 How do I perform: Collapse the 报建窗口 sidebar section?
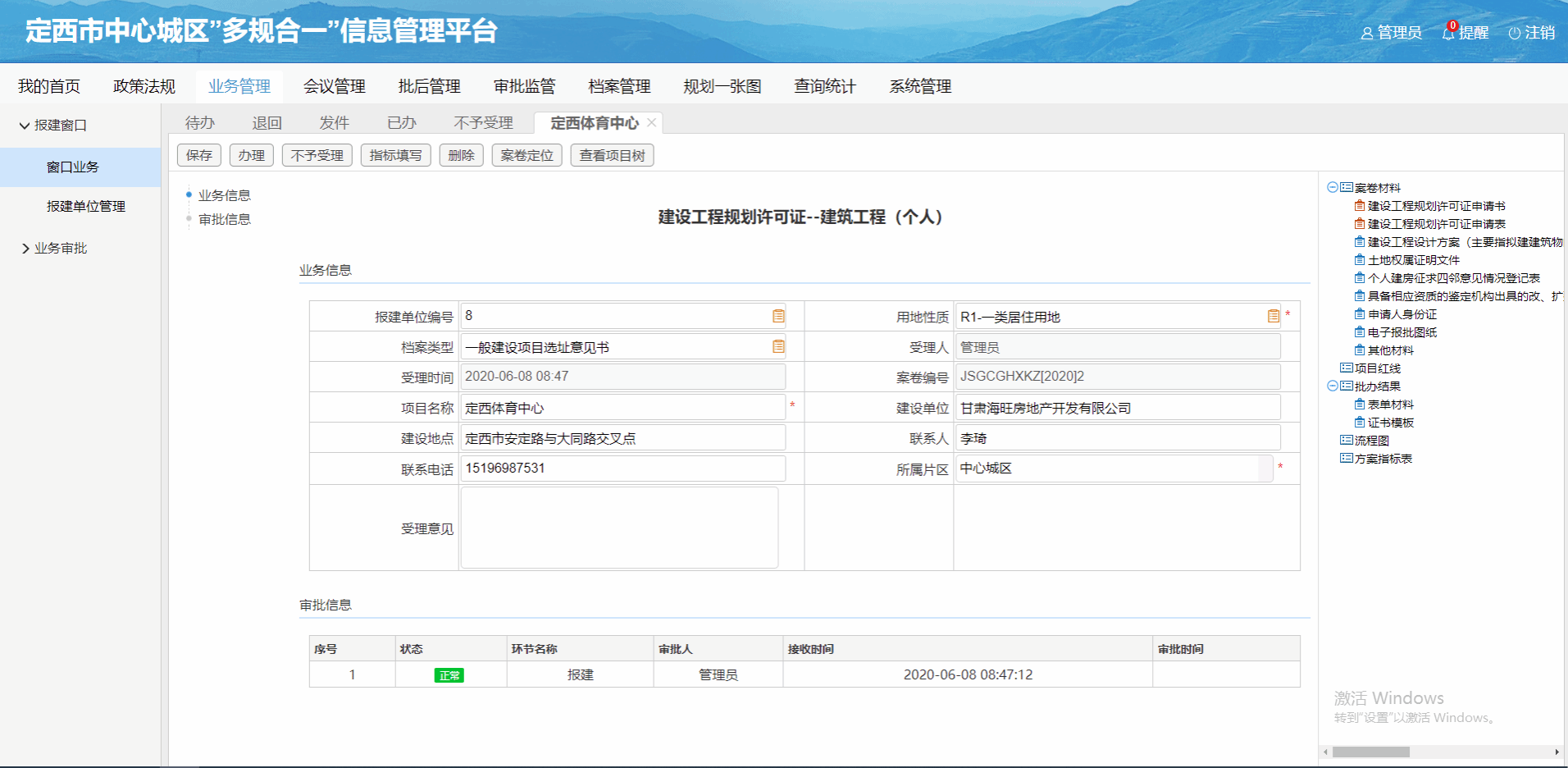pyautogui.click(x=25, y=126)
